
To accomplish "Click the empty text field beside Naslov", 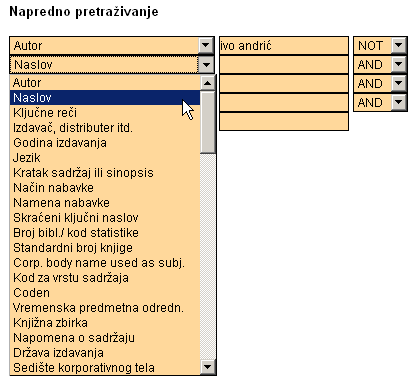I will click(x=284, y=64).
